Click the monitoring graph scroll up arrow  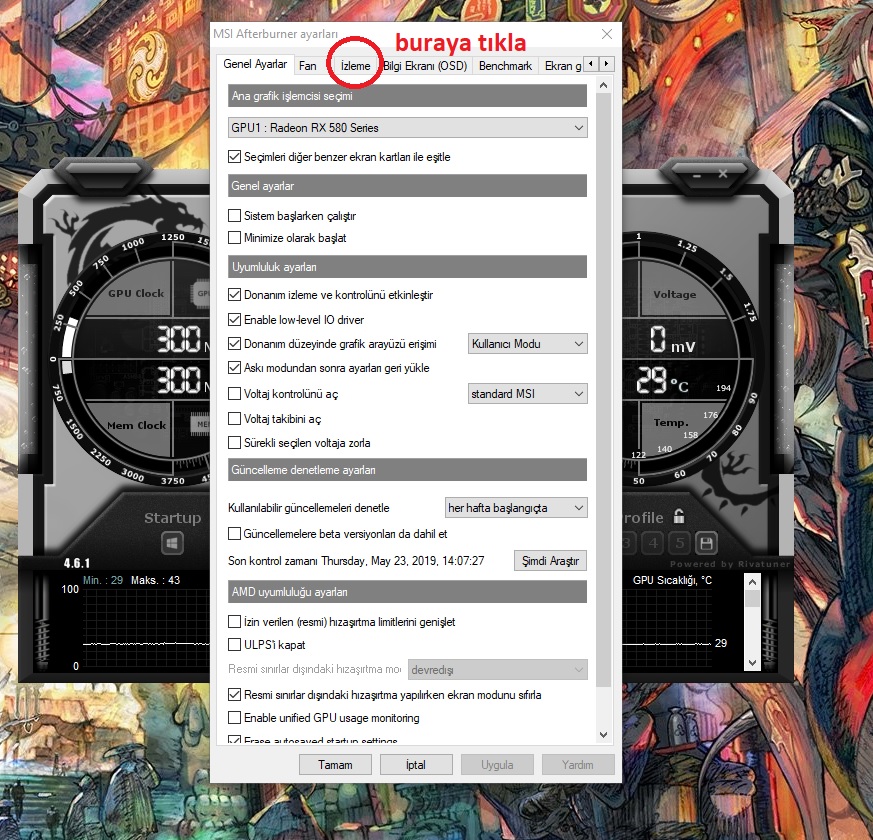point(752,582)
